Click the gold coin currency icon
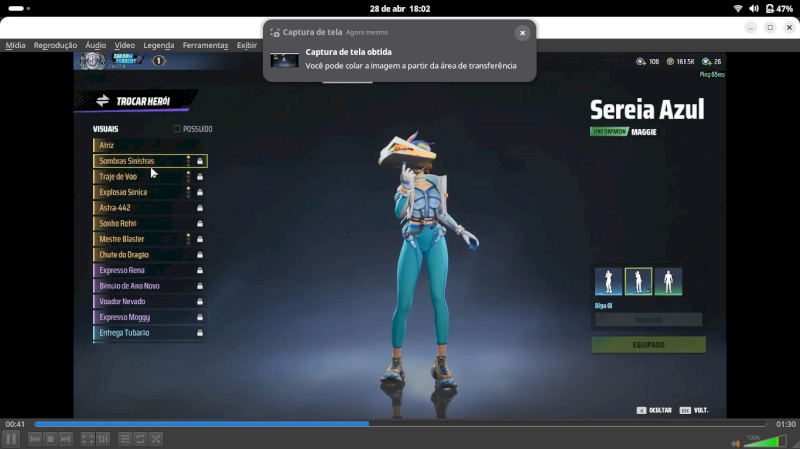The image size is (800, 449). click(670, 62)
